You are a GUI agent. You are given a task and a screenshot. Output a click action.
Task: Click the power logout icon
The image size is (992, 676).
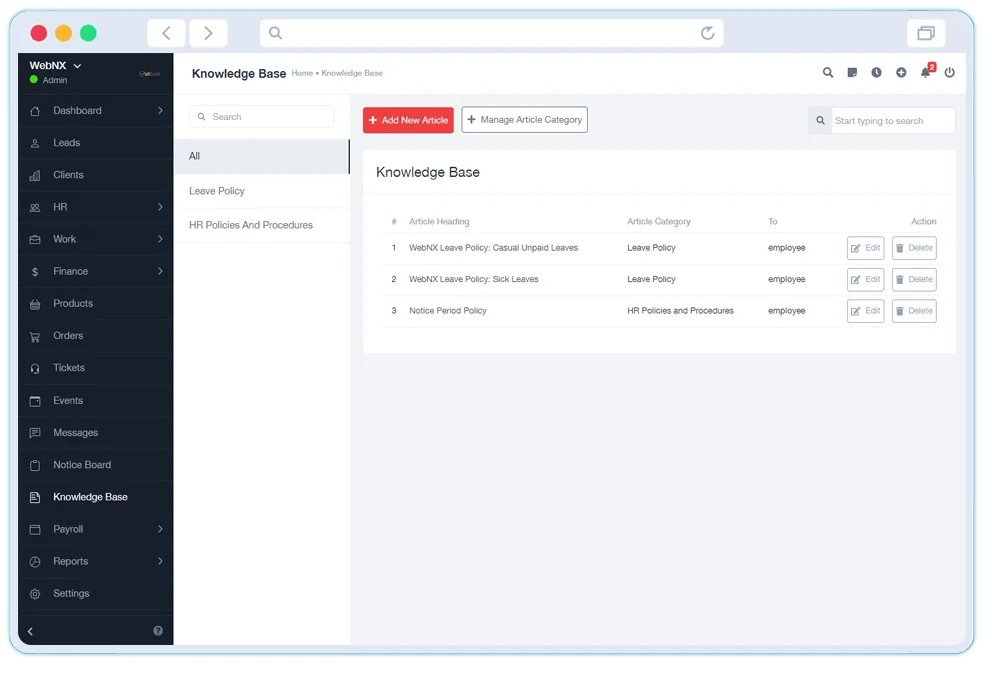click(x=950, y=73)
